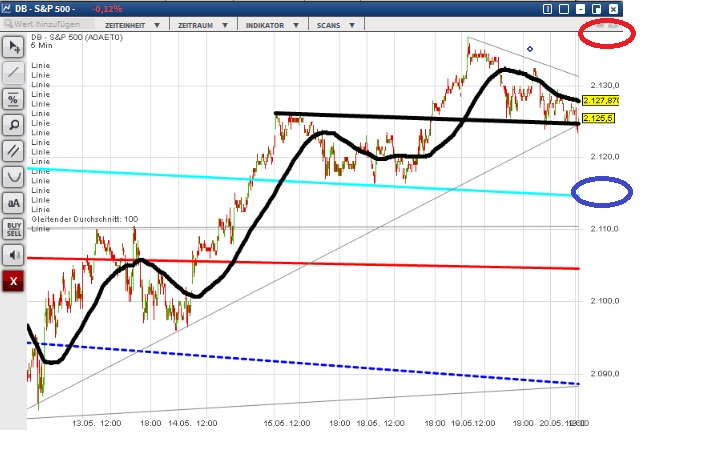The image size is (705, 450).
Task: Open the BUY SELL trading tool
Action: click(13, 229)
